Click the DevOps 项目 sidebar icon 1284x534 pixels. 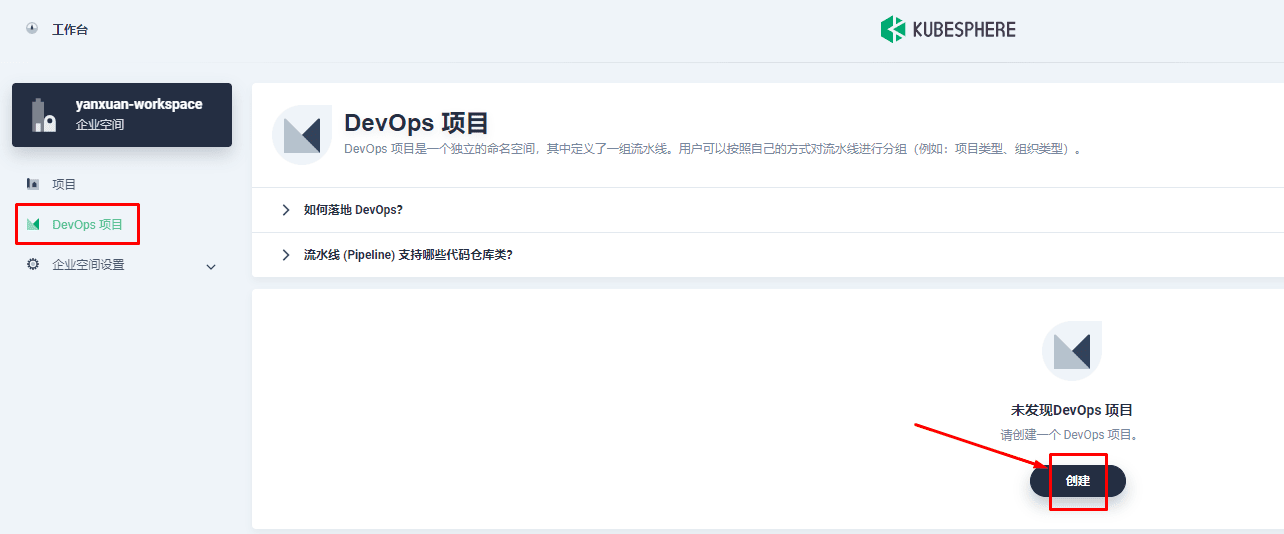(33, 225)
